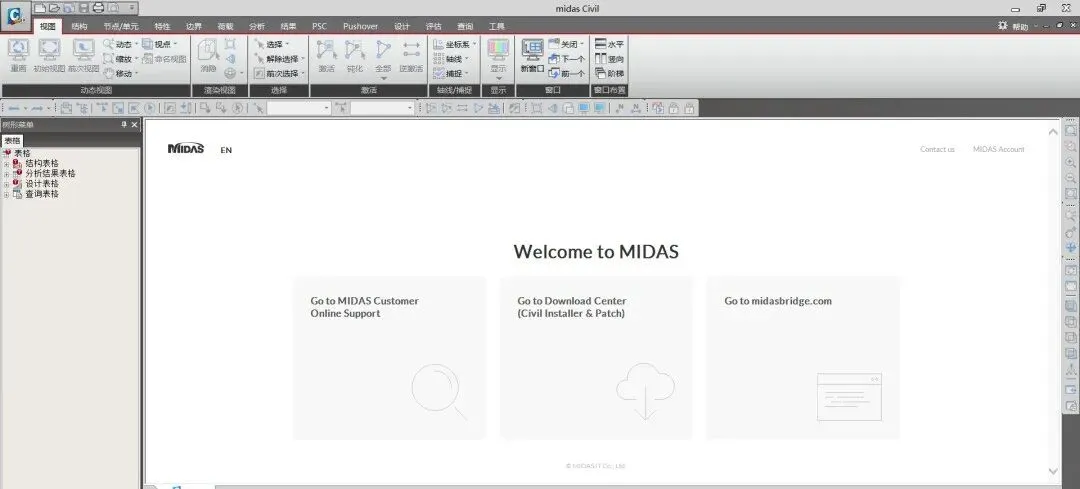Click the Contact us link
Viewport: 1080px width, 489px height.
[937, 149]
